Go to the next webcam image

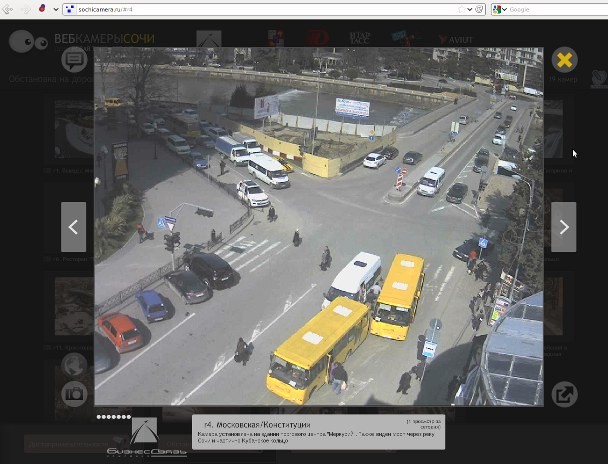click(x=564, y=227)
